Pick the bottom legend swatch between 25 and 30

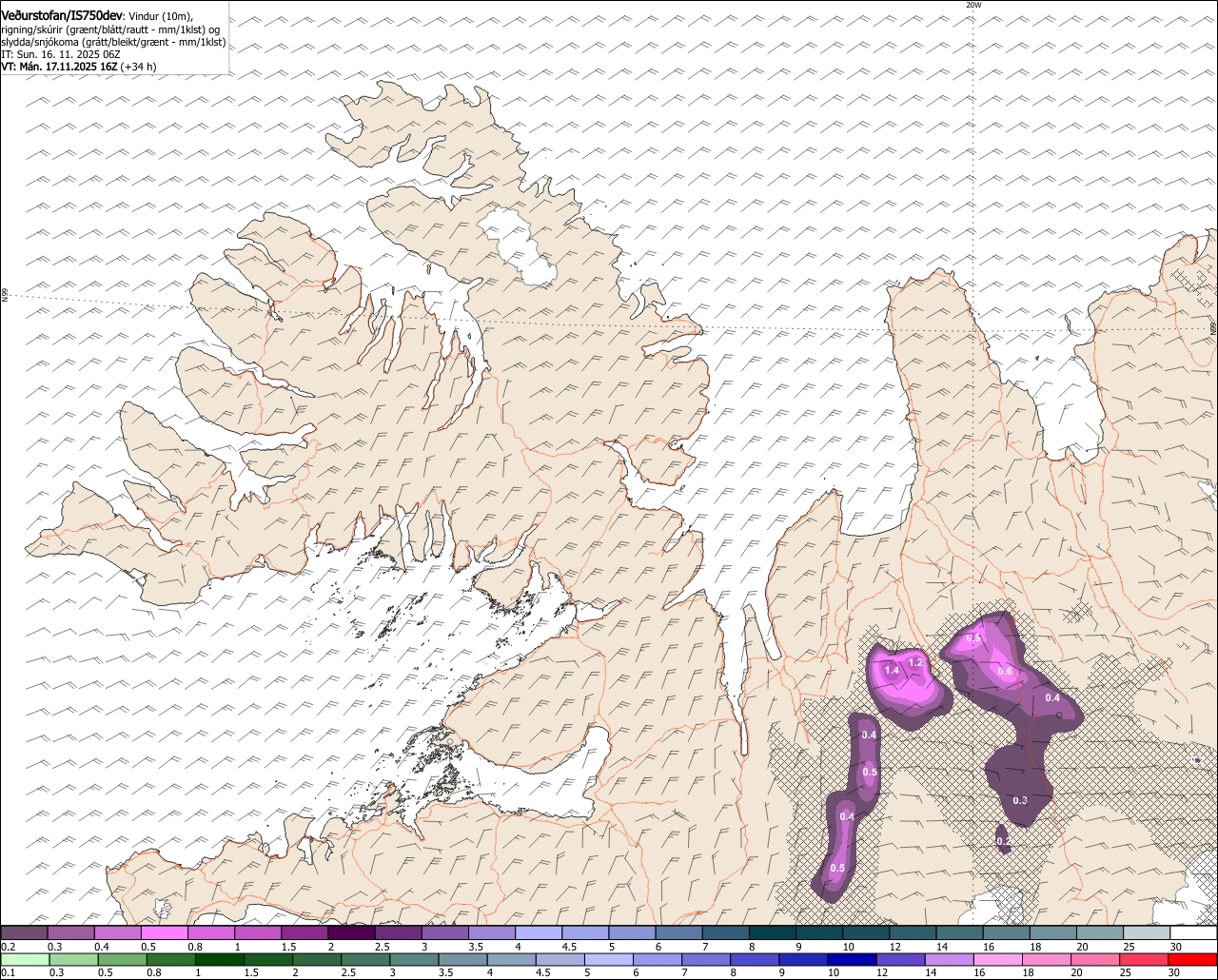click(x=1146, y=959)
